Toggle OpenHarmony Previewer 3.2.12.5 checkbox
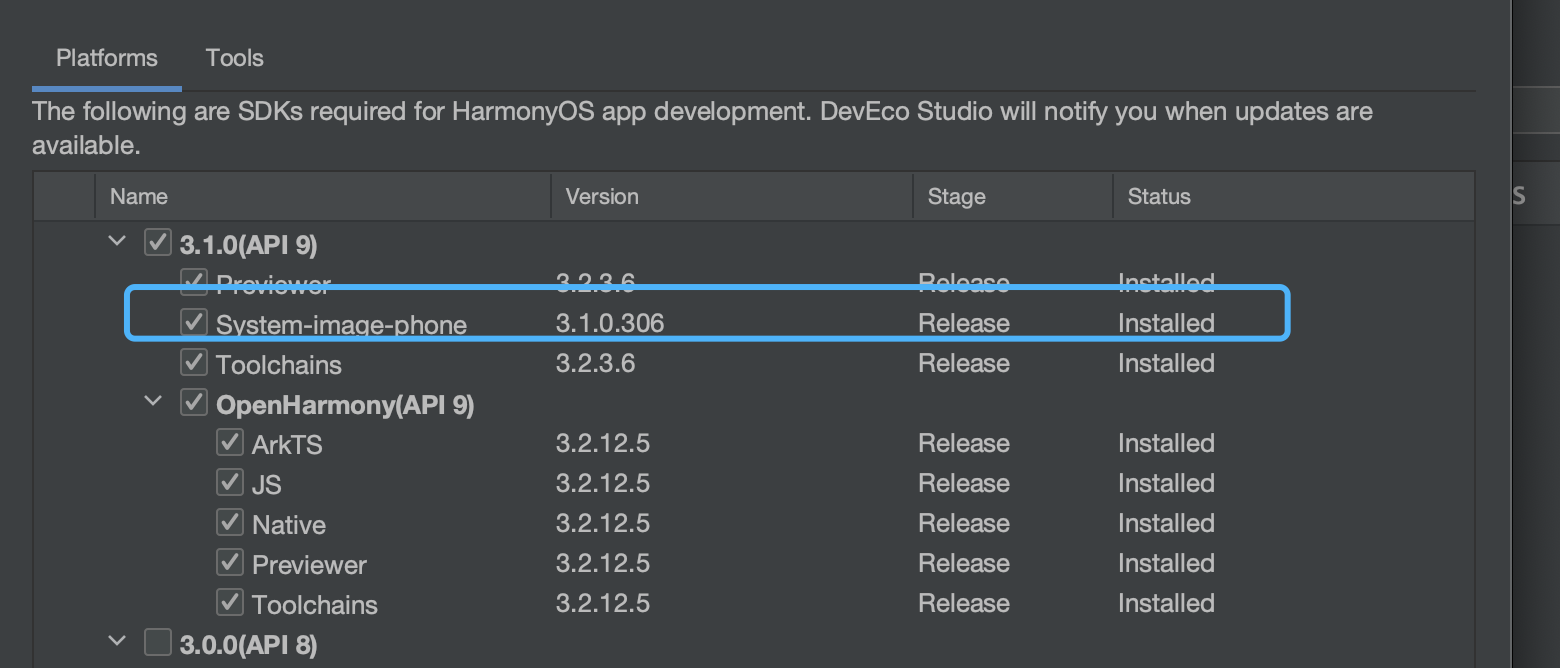 (230, 562)
